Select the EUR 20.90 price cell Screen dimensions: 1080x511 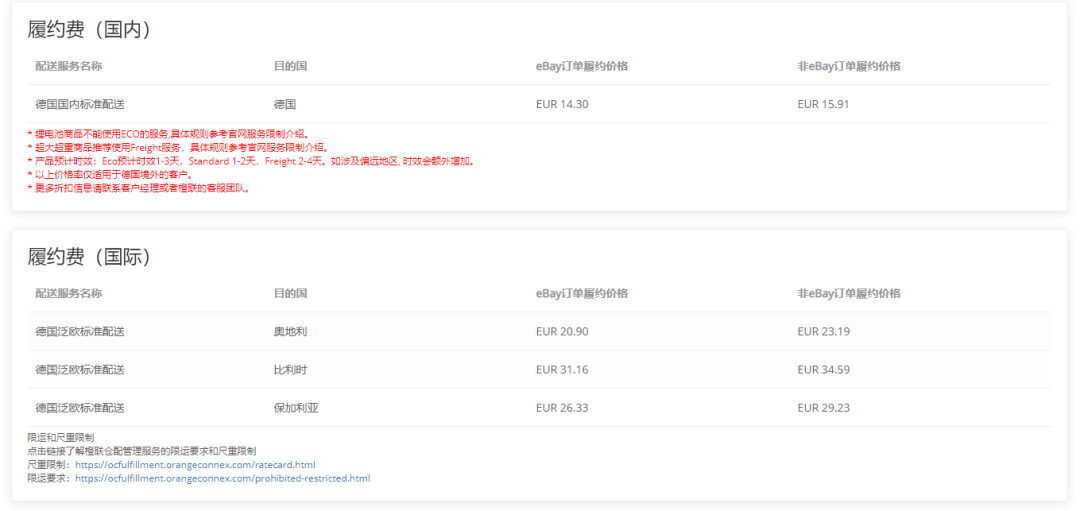562,331
